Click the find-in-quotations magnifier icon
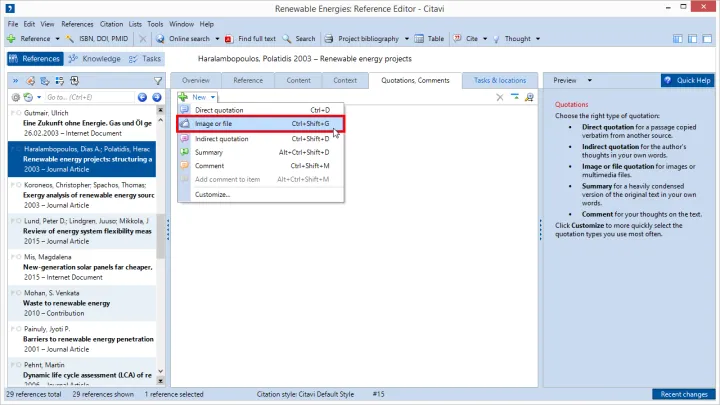The width and height of the screenshot is (720, 405). 529,97
